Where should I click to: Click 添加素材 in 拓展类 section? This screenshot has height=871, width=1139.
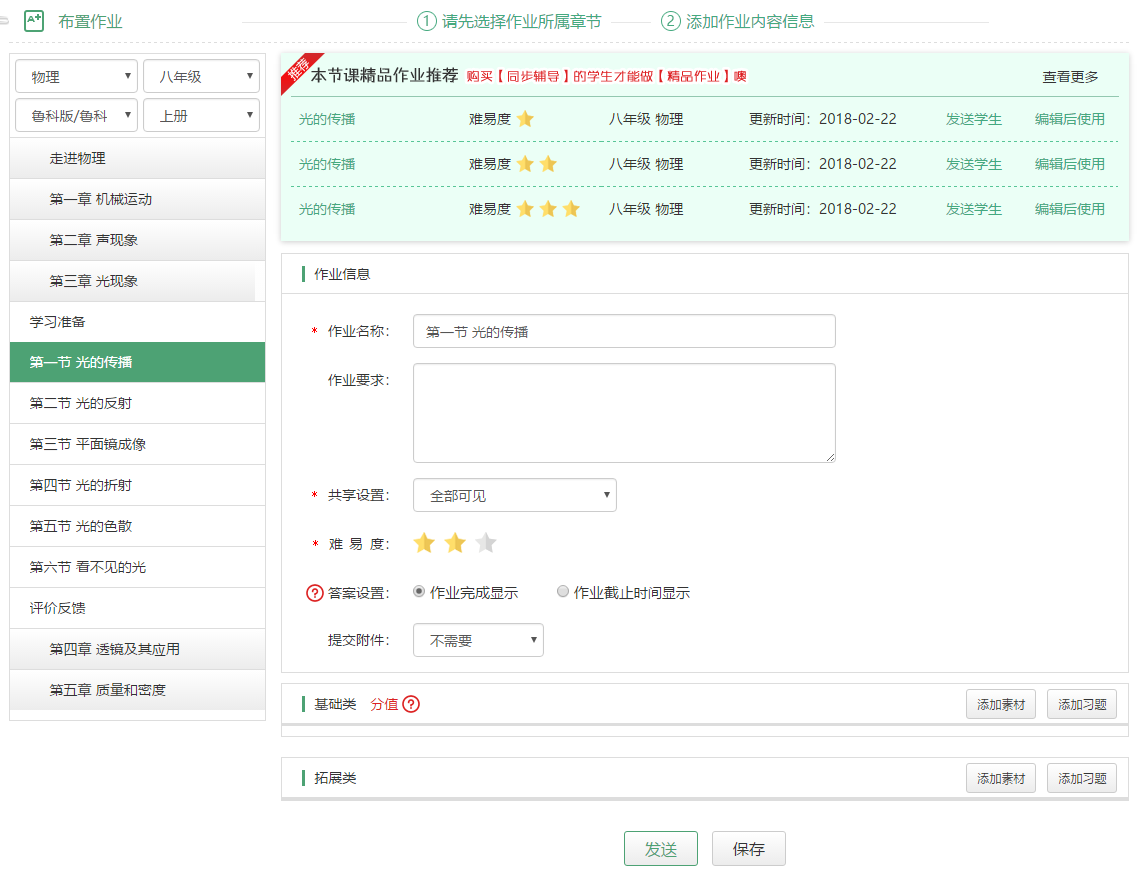pyautogui.click(x=1000, y=778)
